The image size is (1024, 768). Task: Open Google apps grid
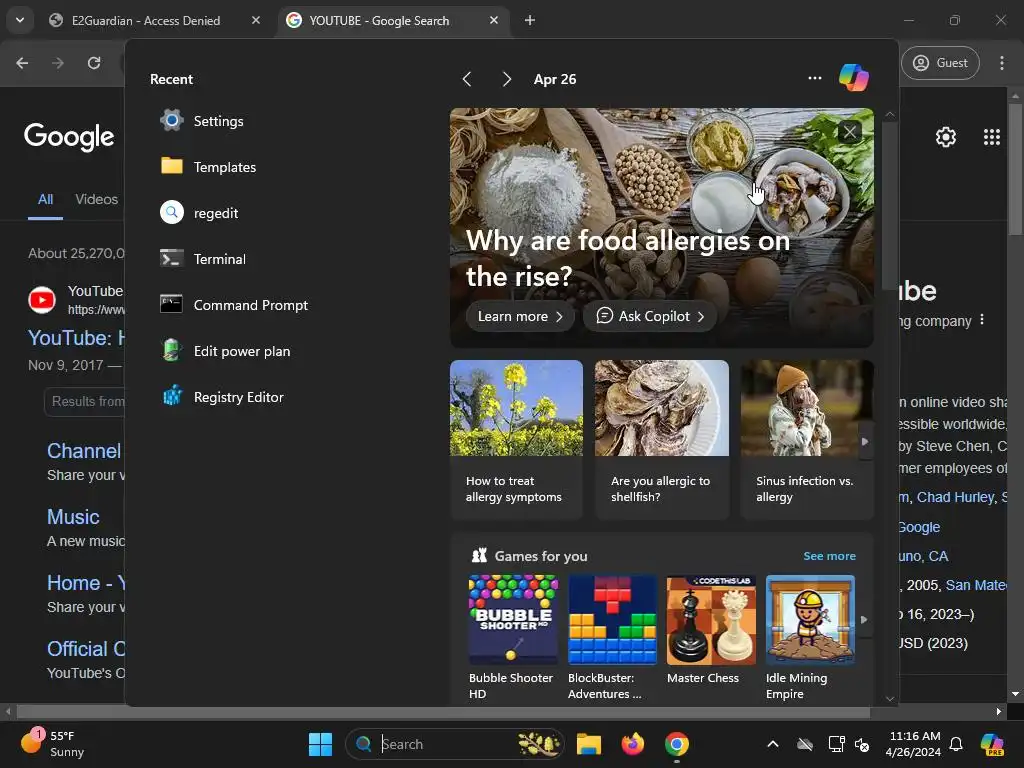click(x=991, y=136)
